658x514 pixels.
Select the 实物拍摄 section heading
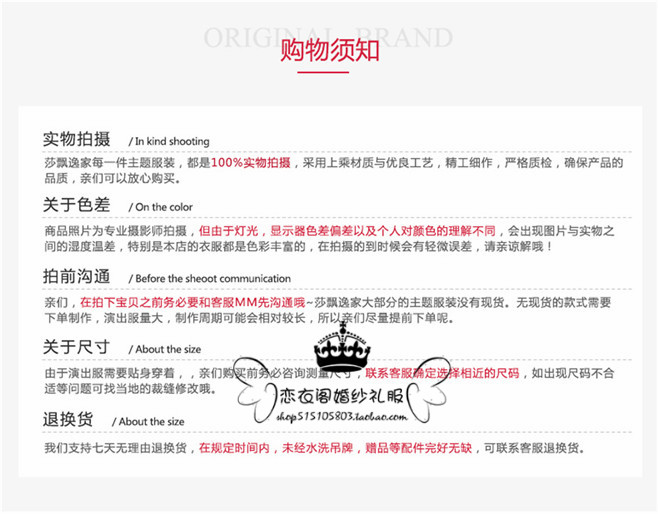tap(76, 139)
